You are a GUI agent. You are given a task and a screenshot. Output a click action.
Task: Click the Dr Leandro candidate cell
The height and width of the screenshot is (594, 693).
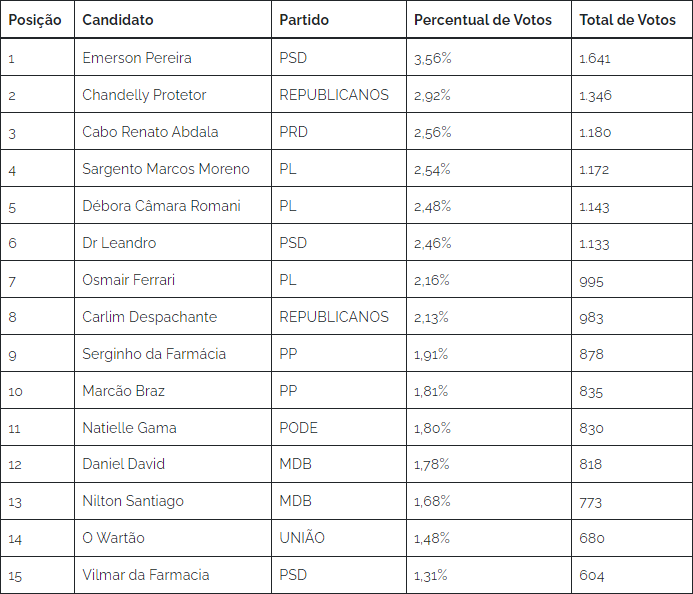(x=173, y=243)
